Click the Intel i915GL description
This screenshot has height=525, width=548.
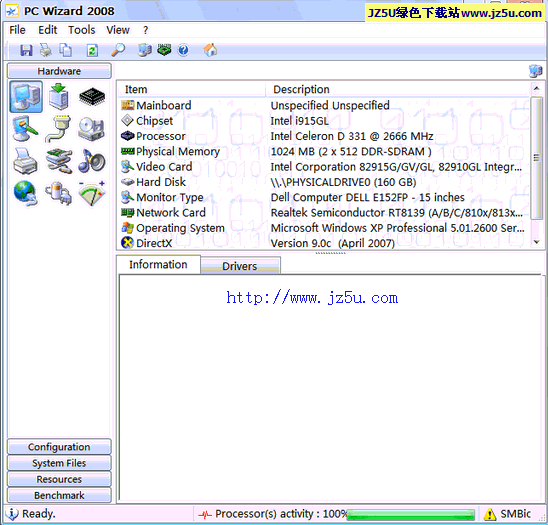pos(300,121)
